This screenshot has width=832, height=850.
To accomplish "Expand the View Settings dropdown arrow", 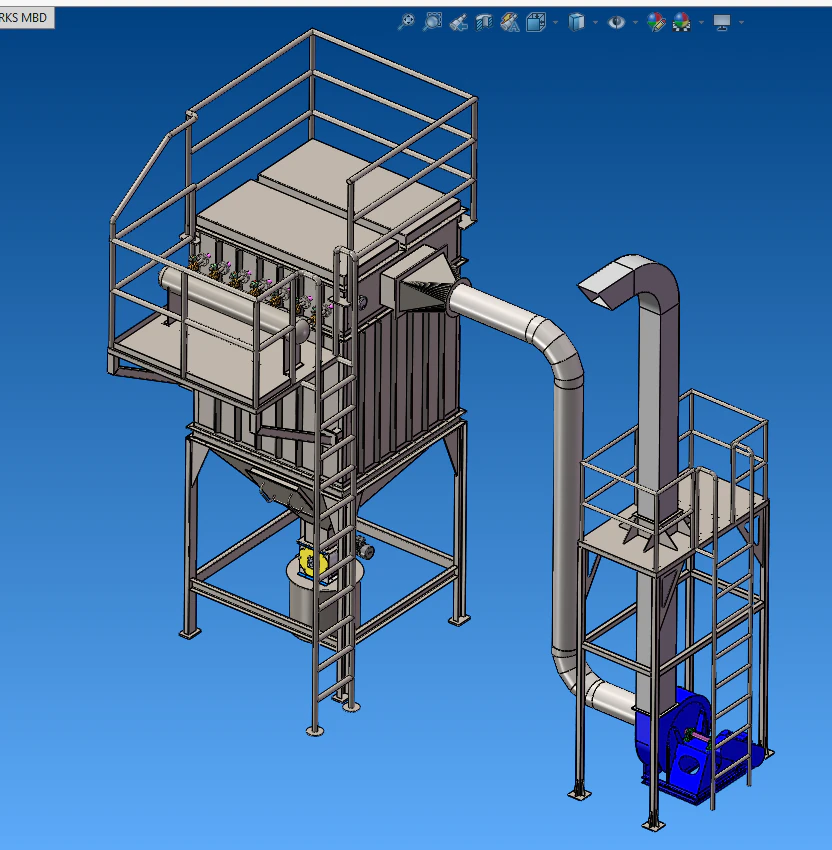I will point(741,22).
